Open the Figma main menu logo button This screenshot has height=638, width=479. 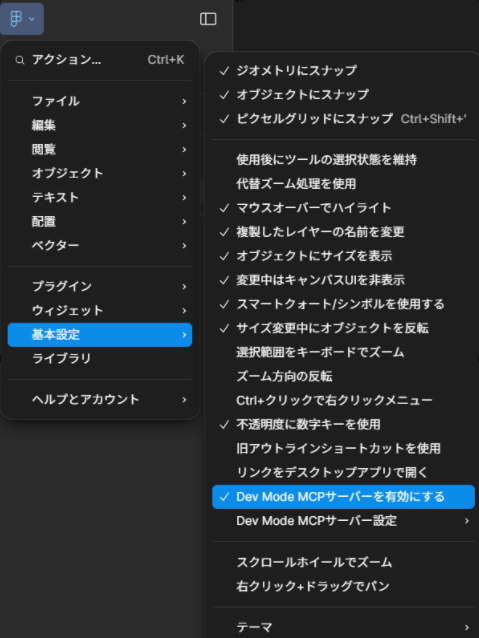click(x=22, y=19)
